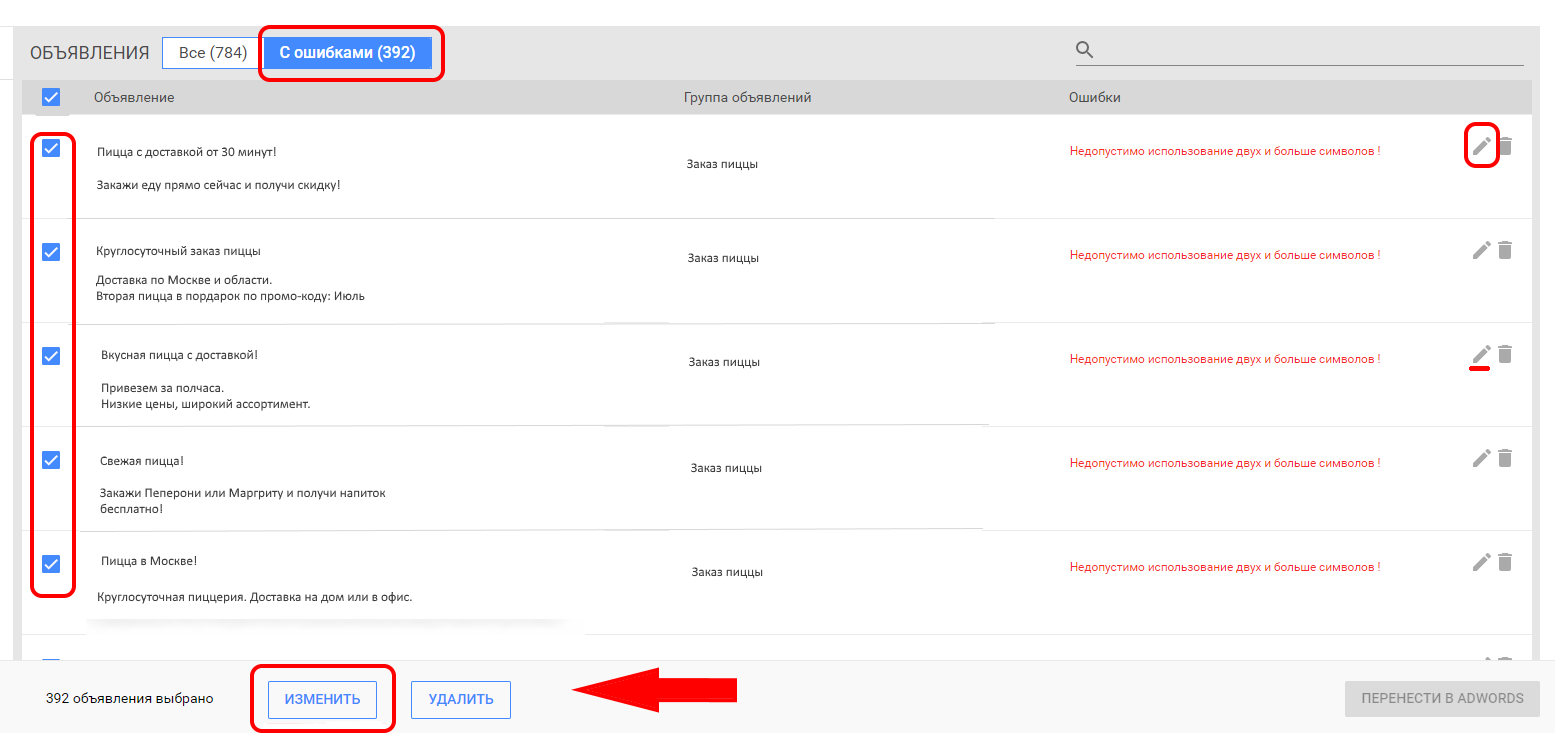Delete the 'Свежая пицца!' ad via the trash icon
The width and height of the screenshot is (1555, 733).
click(x=1505, y=458)
